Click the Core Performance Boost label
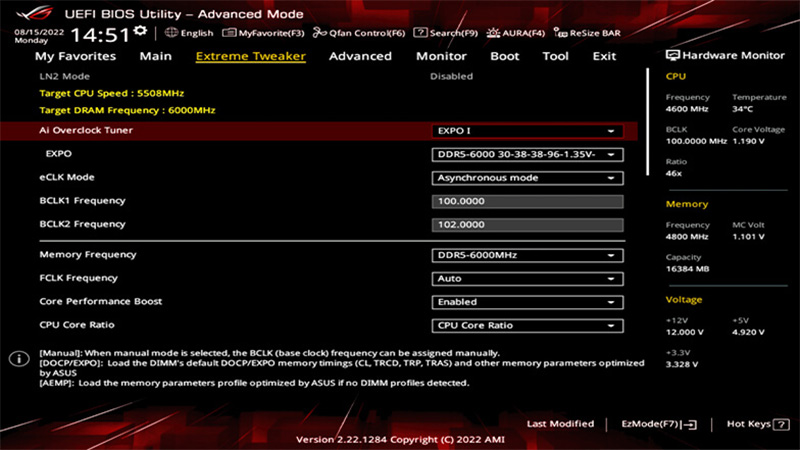 tap(101, 302)
